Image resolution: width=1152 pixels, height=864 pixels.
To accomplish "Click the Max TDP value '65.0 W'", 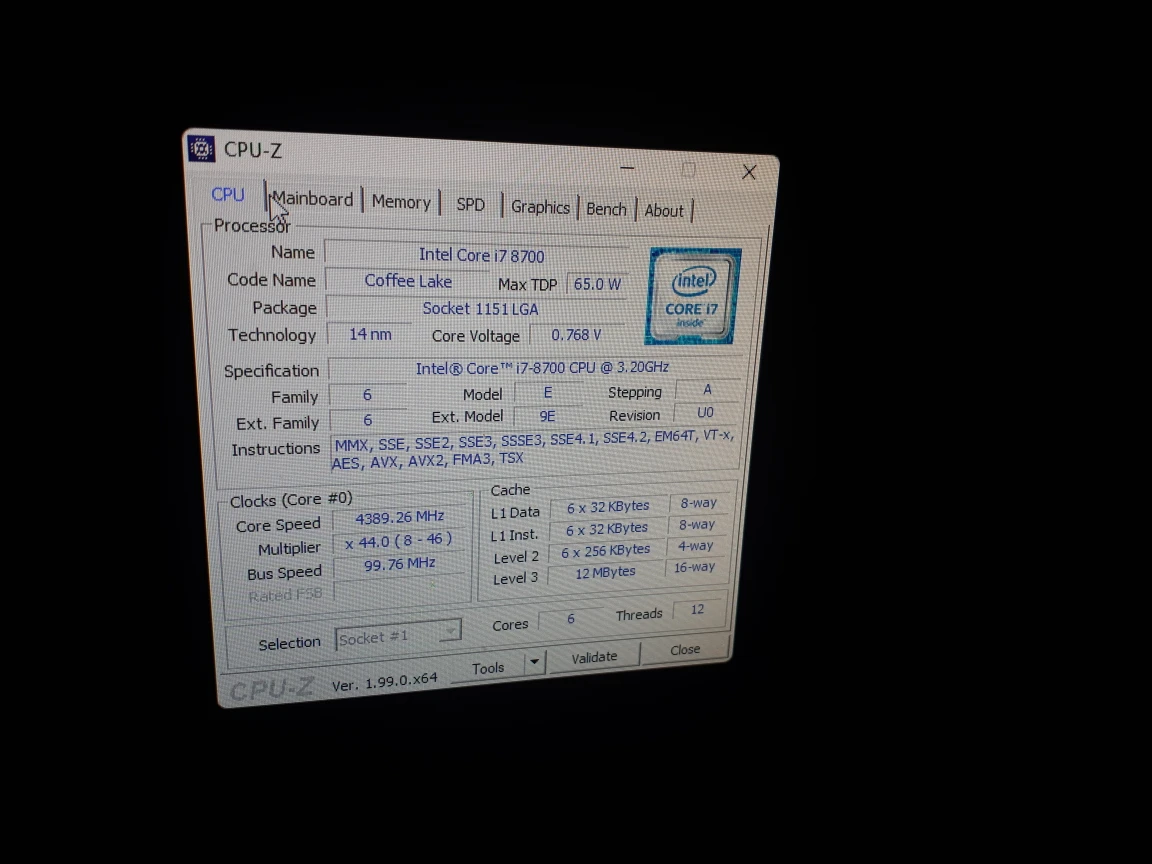I will click(597, 284).
